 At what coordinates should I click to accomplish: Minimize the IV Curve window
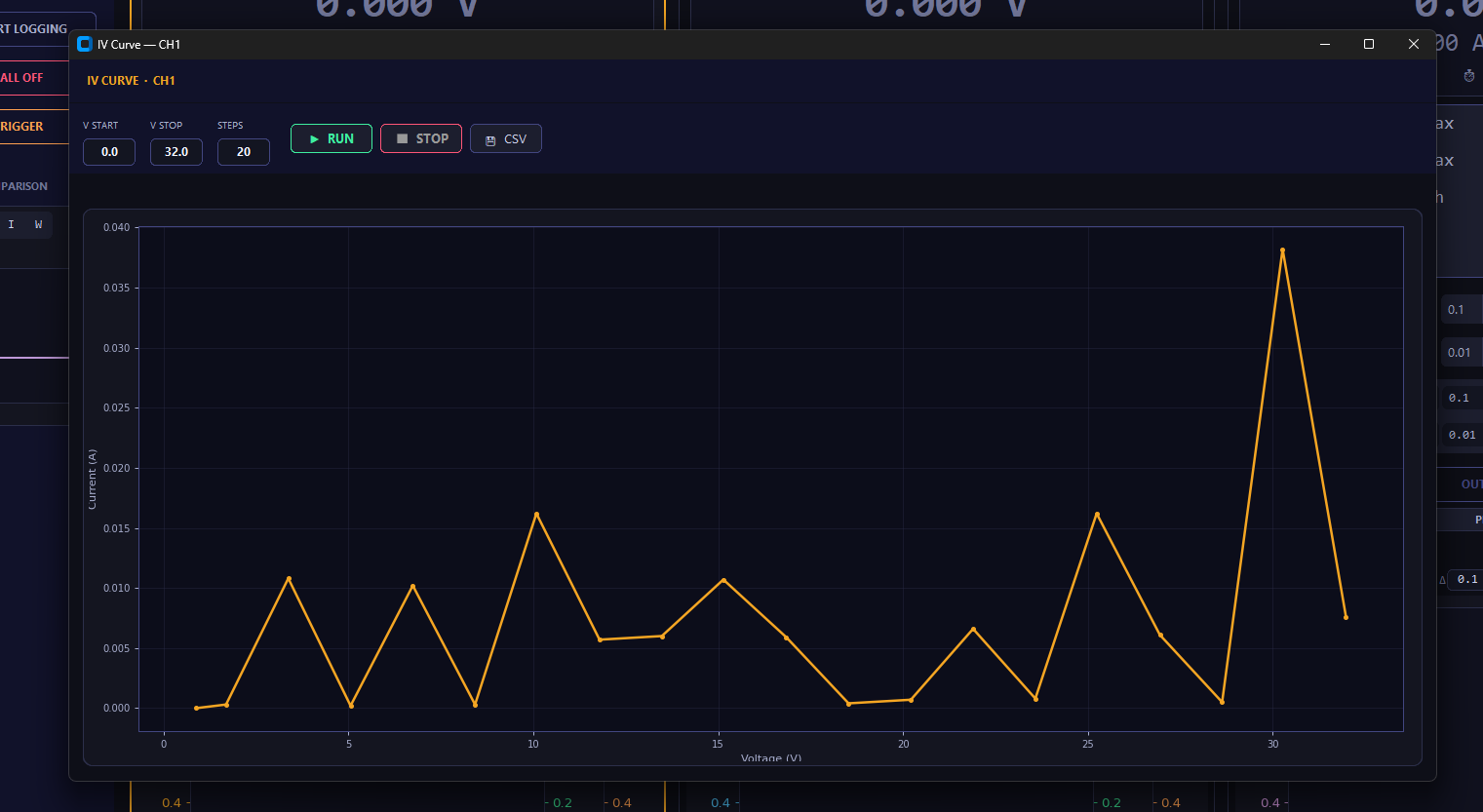tap(1325, 44)
